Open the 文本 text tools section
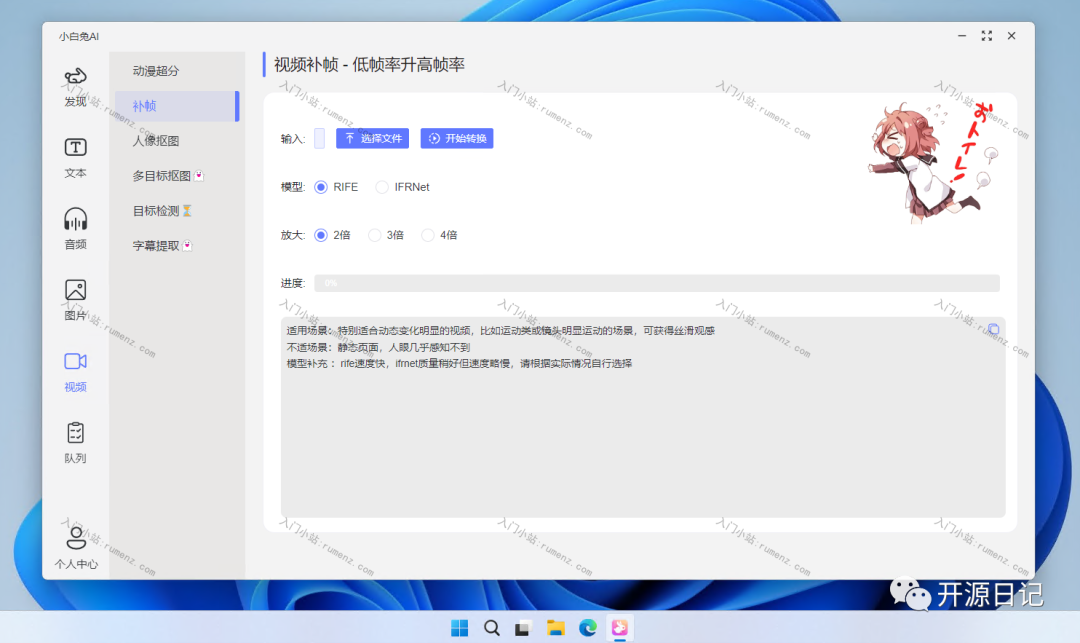The width and height of the screenshot is (1080, 643). (x=75, y=158)
